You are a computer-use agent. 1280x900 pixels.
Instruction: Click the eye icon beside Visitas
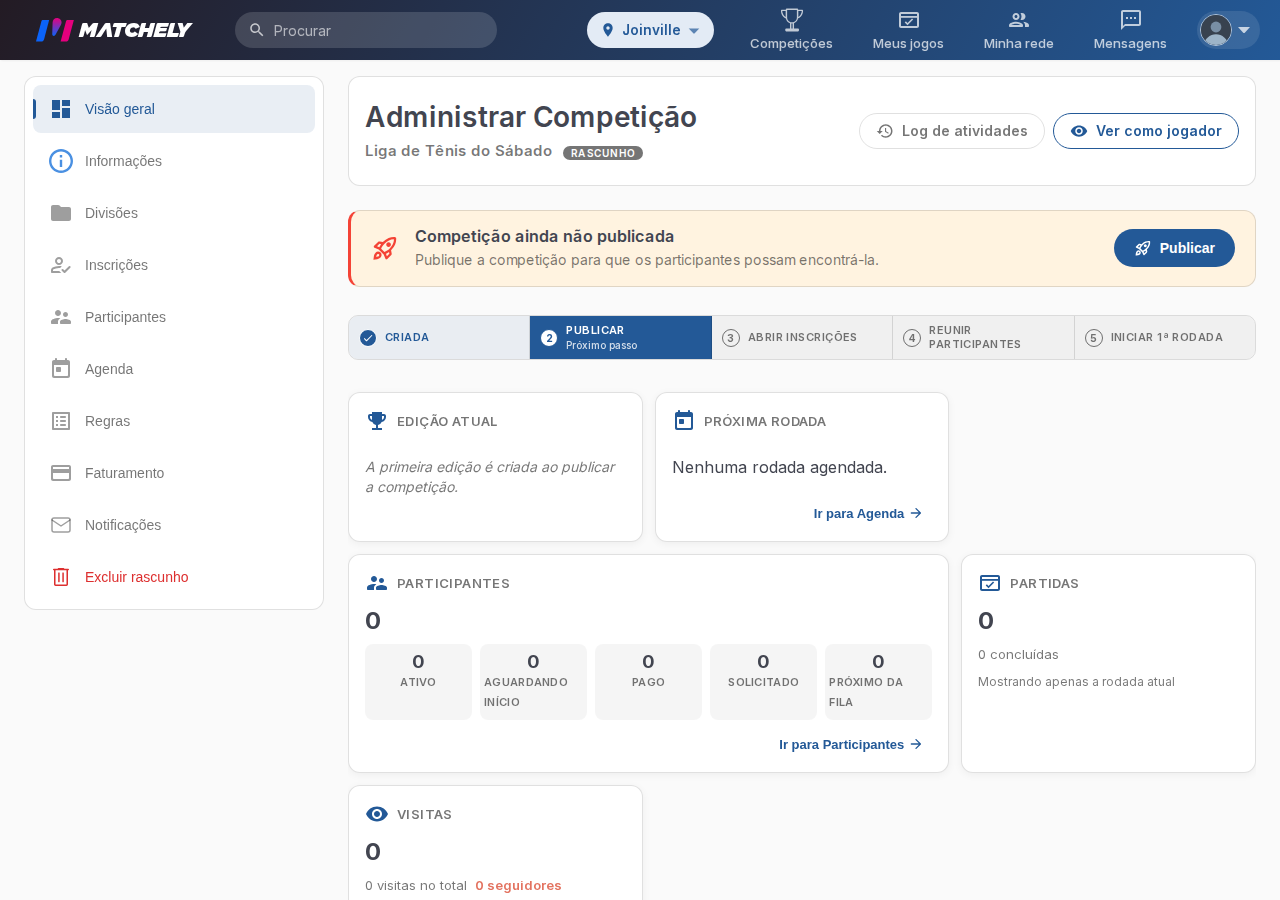point(377,814)
